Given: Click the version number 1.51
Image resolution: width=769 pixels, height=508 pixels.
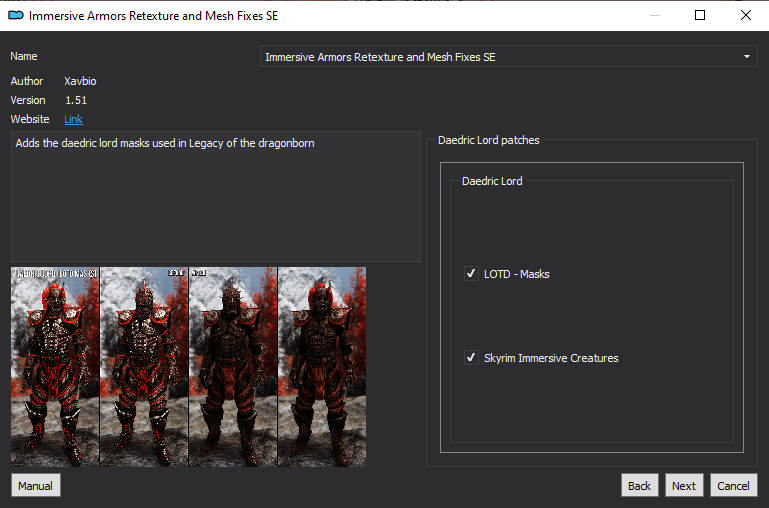Looking at the screenshot, I should pos(76,101).
